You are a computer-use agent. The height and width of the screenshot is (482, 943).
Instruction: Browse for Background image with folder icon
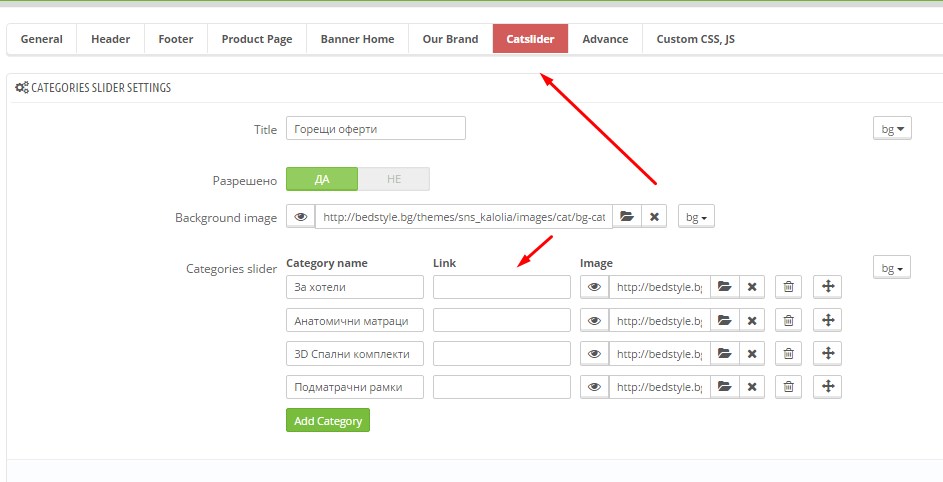[627, 217]
